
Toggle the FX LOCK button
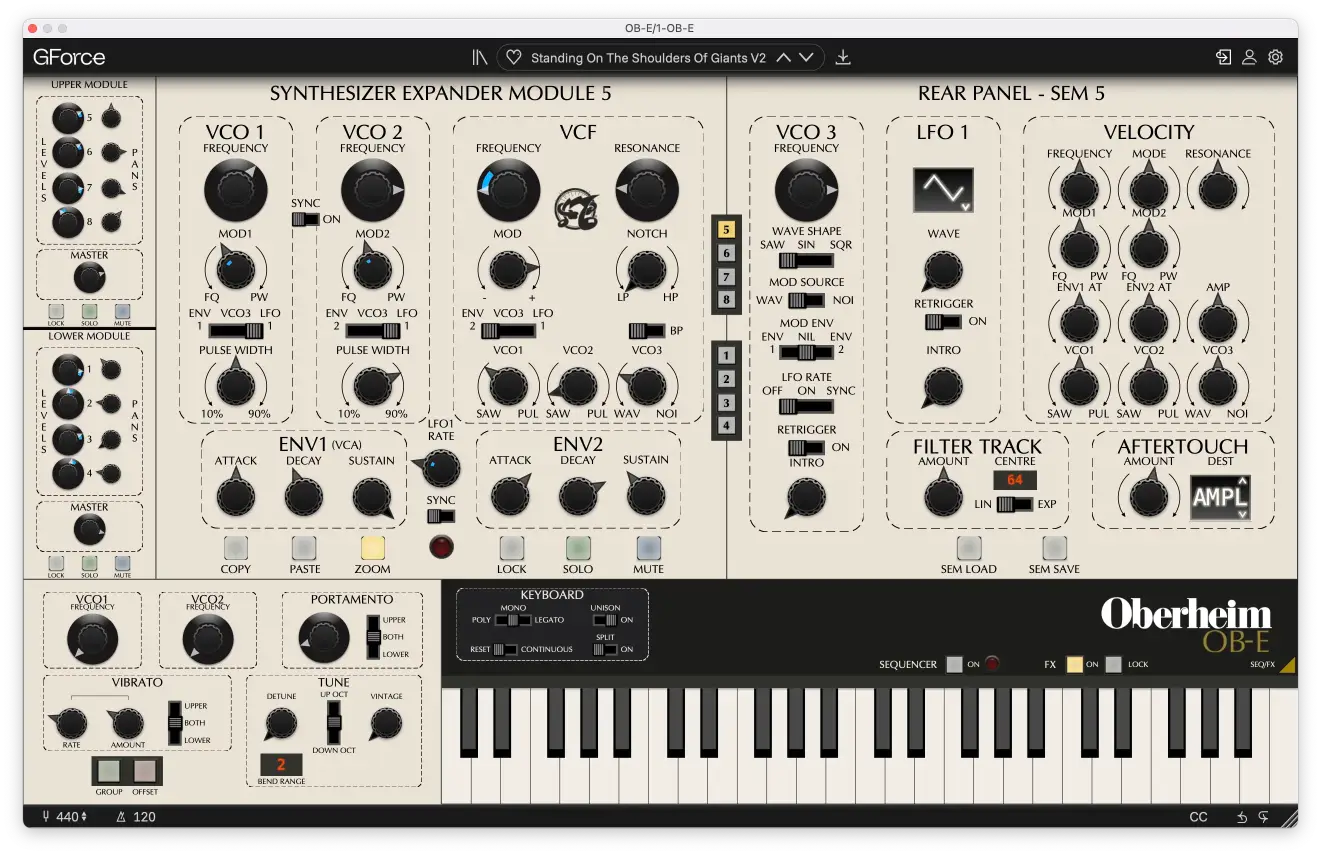point(1114,664)
